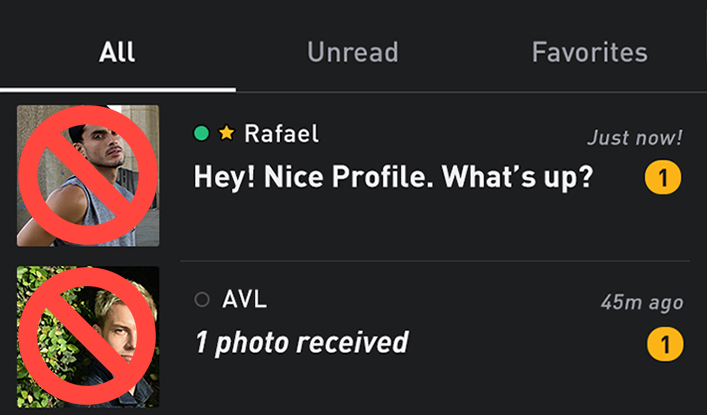Select the name Rafael in the chat list

pyautogui.click(x=282, y=133)
